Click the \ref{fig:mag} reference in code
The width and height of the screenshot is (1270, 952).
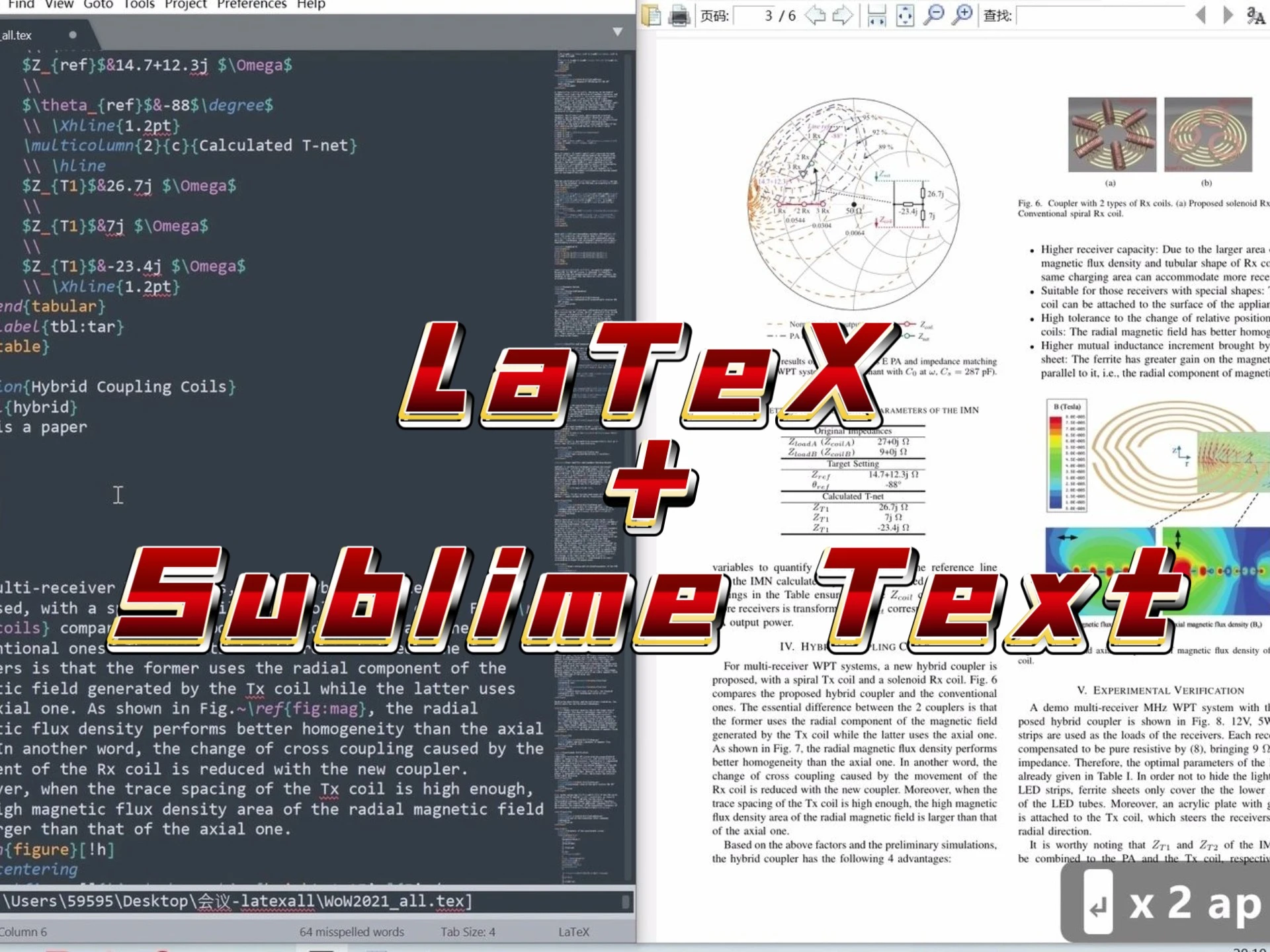307,709
